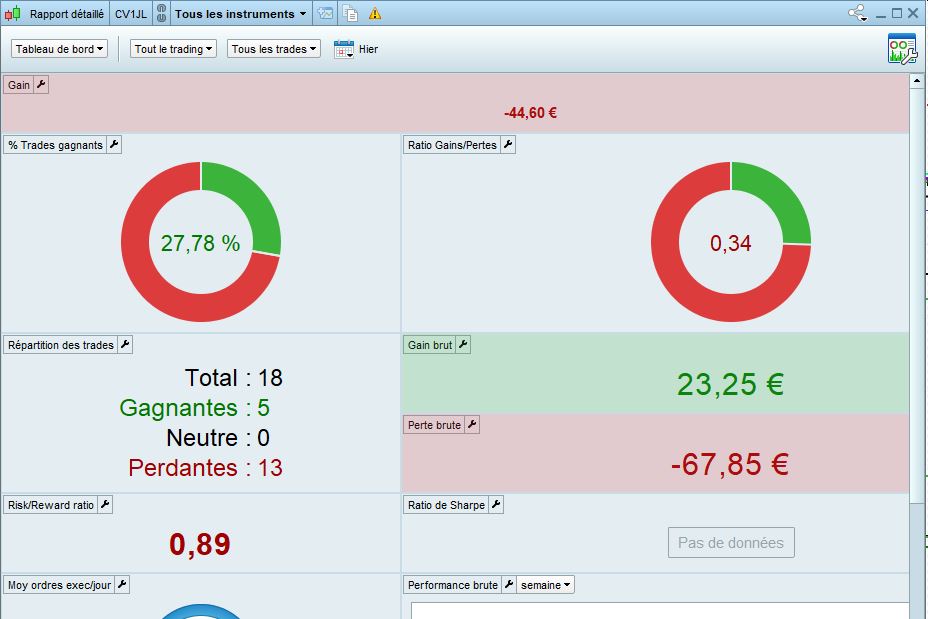This screenshot has height=619, width=928.
Task: Click the Risk/Reward ratio widget label
Action: pos(51,505)
